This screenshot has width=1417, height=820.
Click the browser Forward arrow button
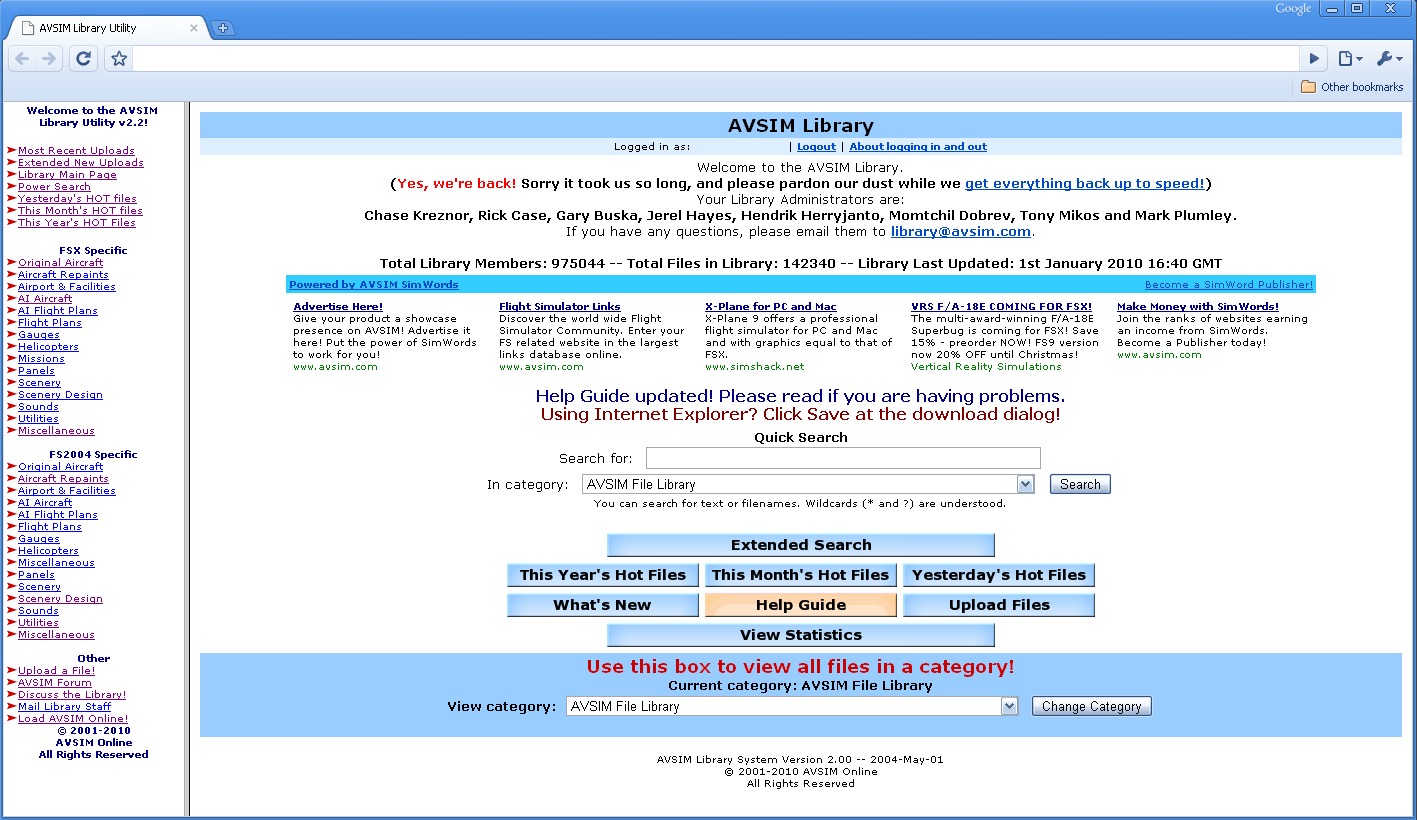(49, 59)
